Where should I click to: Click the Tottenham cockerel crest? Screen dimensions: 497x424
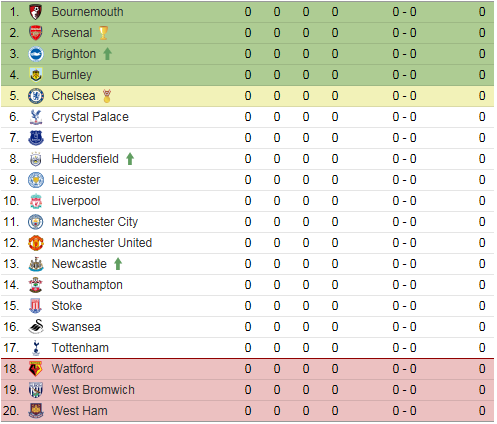tap(36, 348)
